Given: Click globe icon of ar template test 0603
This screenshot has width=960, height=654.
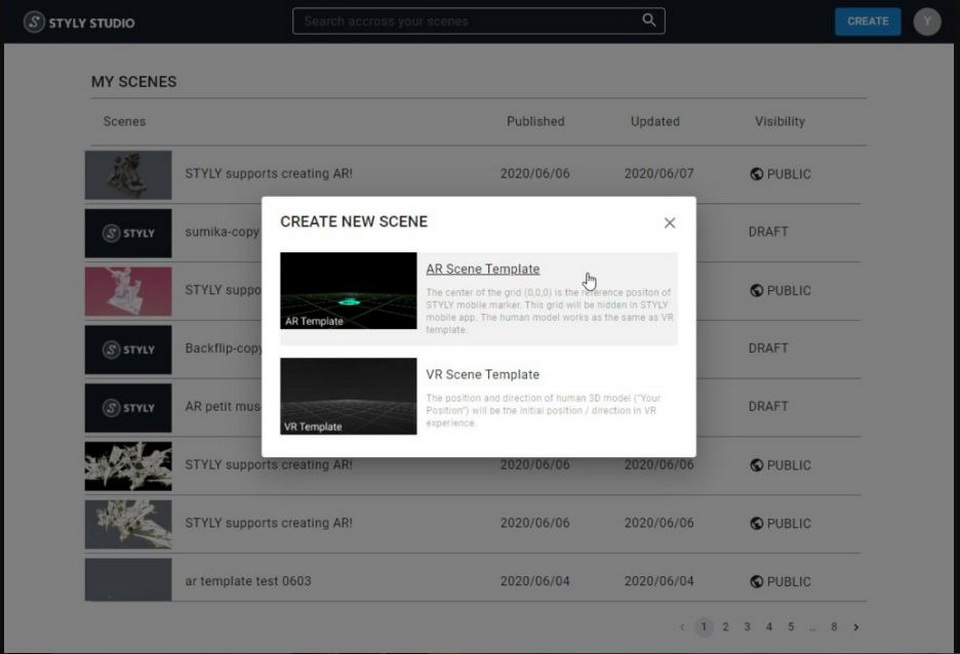Looking at the screenshot, I should 757,582.
